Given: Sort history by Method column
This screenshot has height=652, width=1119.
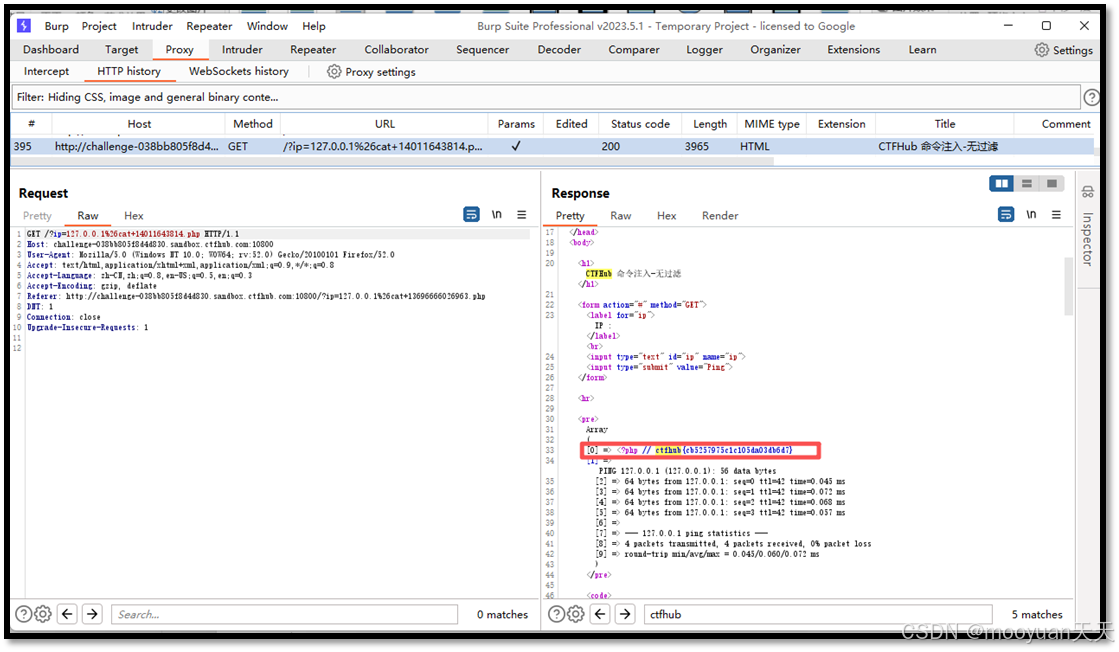Looking at the screenshot, I should pos(253,124).
